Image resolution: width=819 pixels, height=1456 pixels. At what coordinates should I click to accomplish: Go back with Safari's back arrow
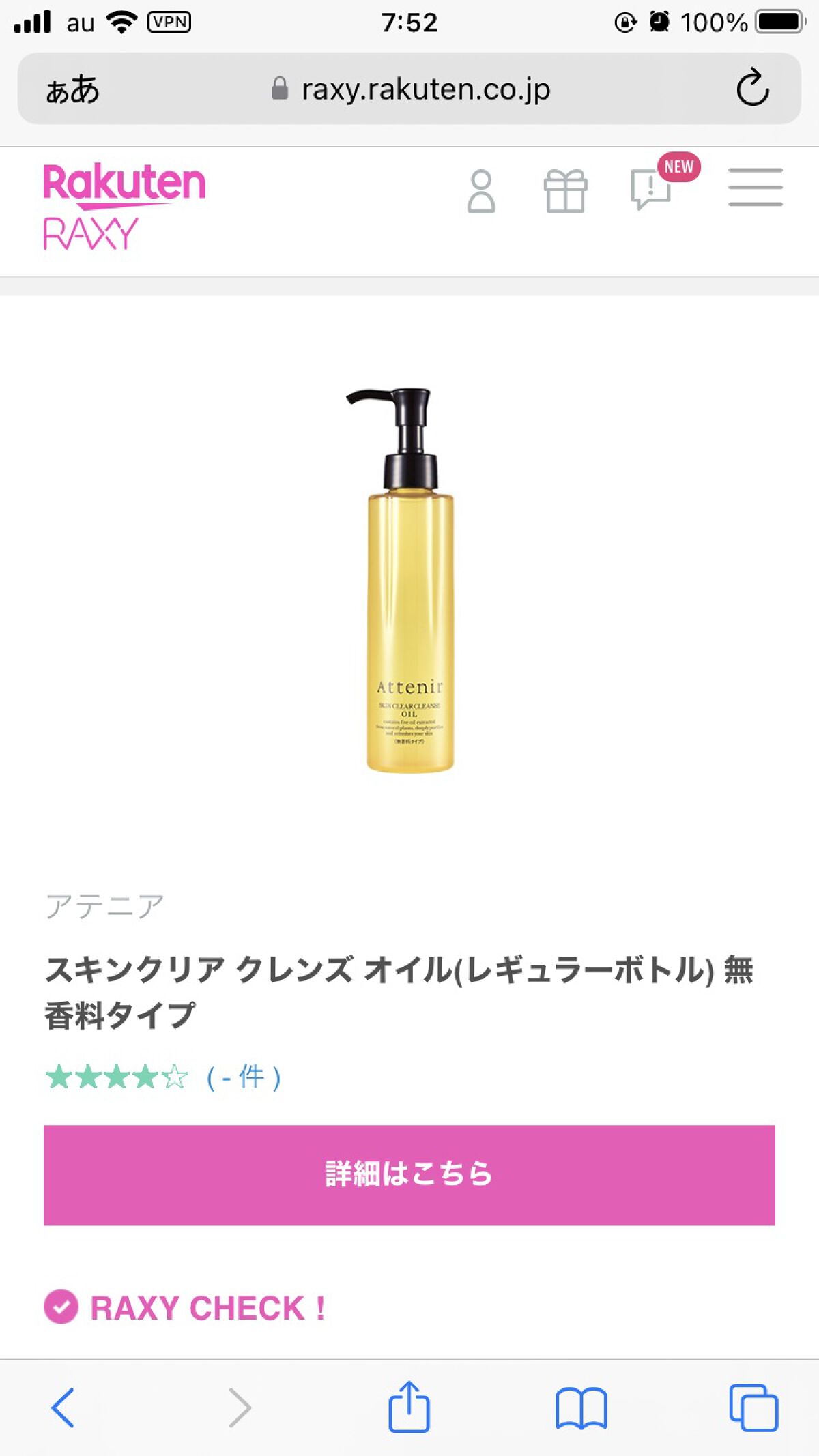tap(63, 1408)
